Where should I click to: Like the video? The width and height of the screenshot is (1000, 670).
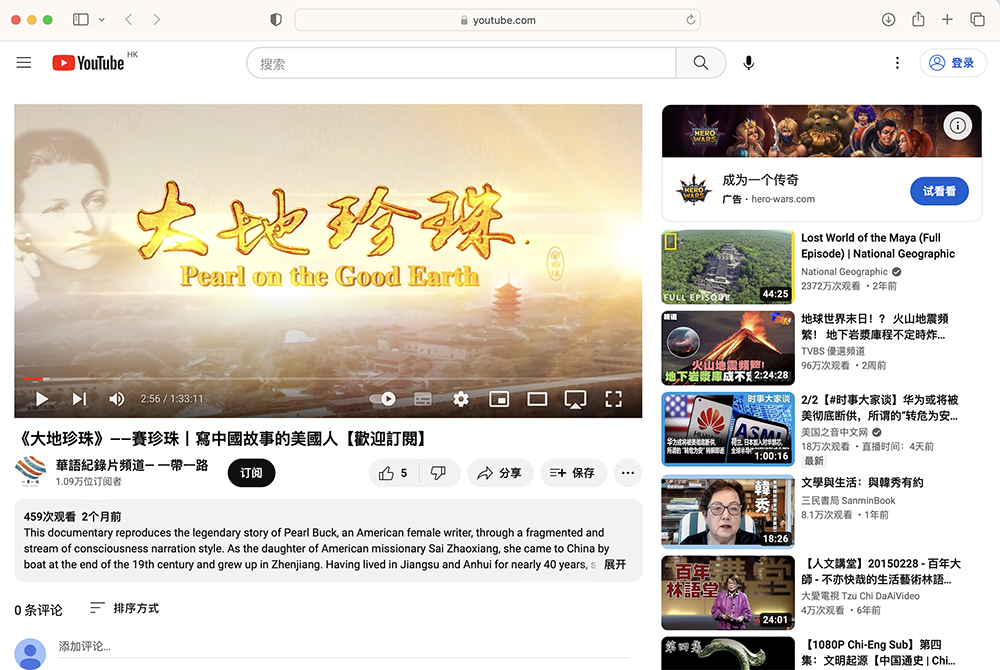(393, 473)
